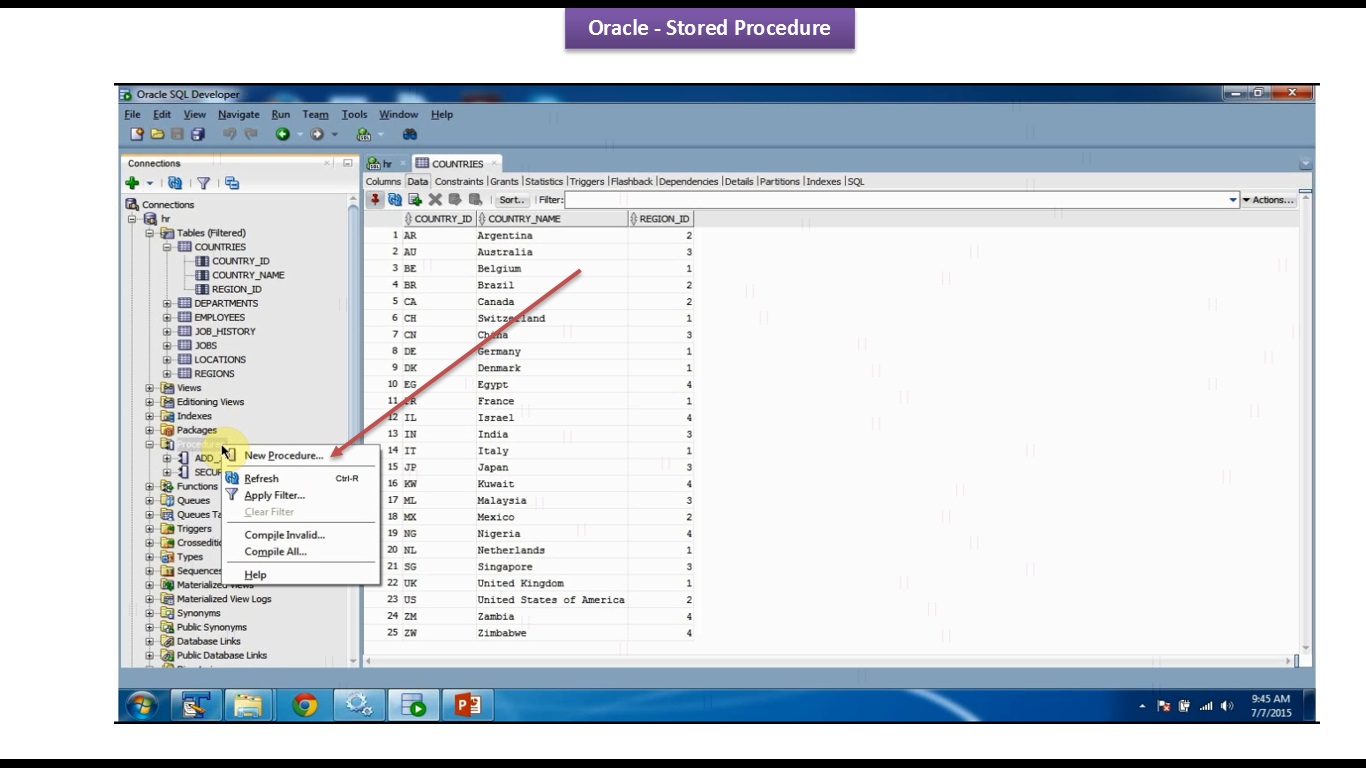Select the Switzerland cell
The height and width of the screenshot is (768, 1366).
[552, 318]
